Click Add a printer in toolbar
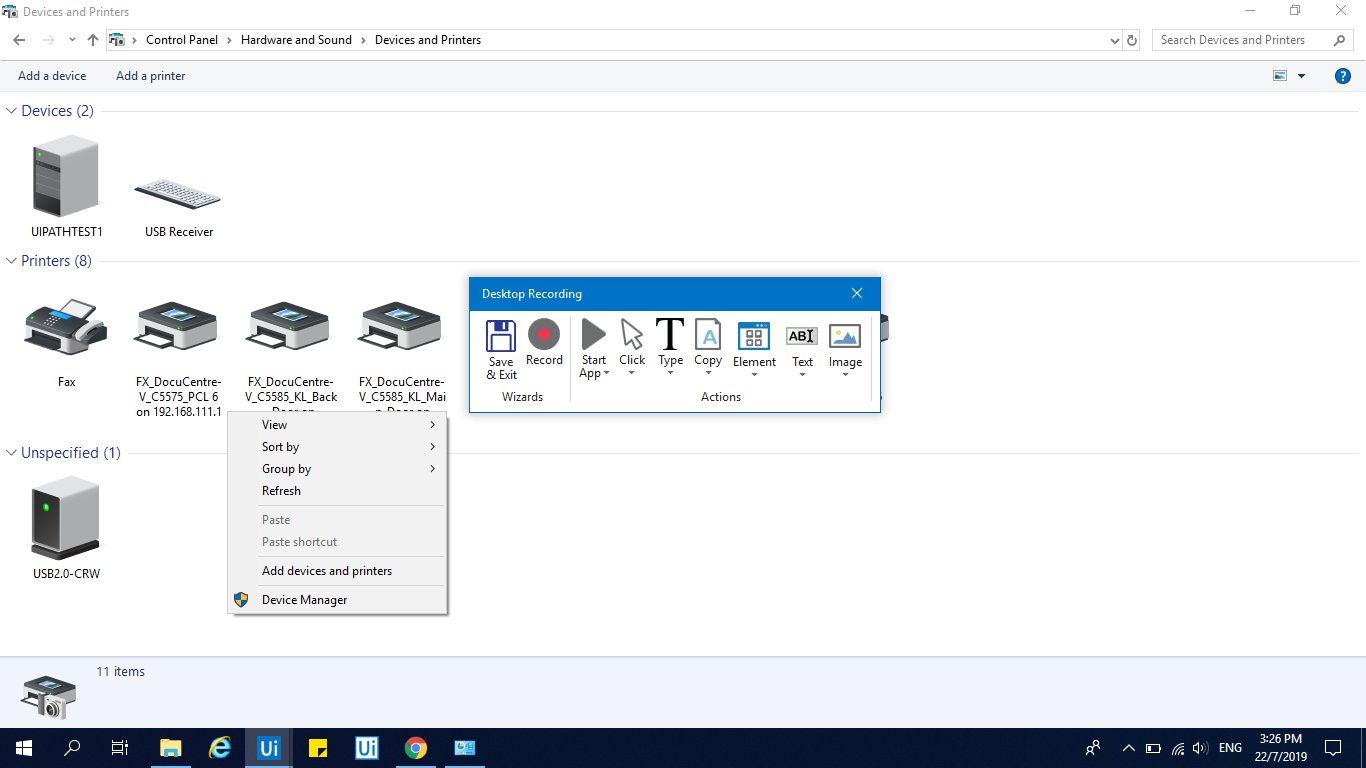Viewport: 1366px width, 768px height. click(151, 76)
